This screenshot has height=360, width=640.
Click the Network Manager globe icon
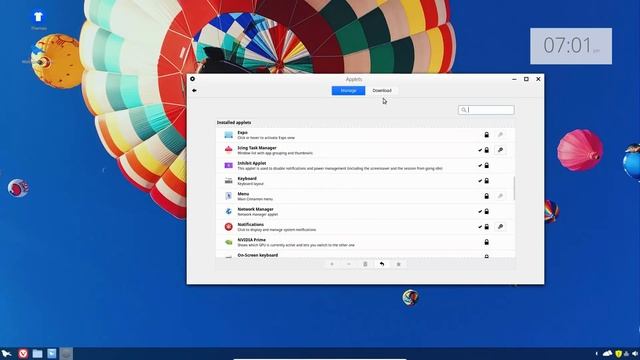229,211
